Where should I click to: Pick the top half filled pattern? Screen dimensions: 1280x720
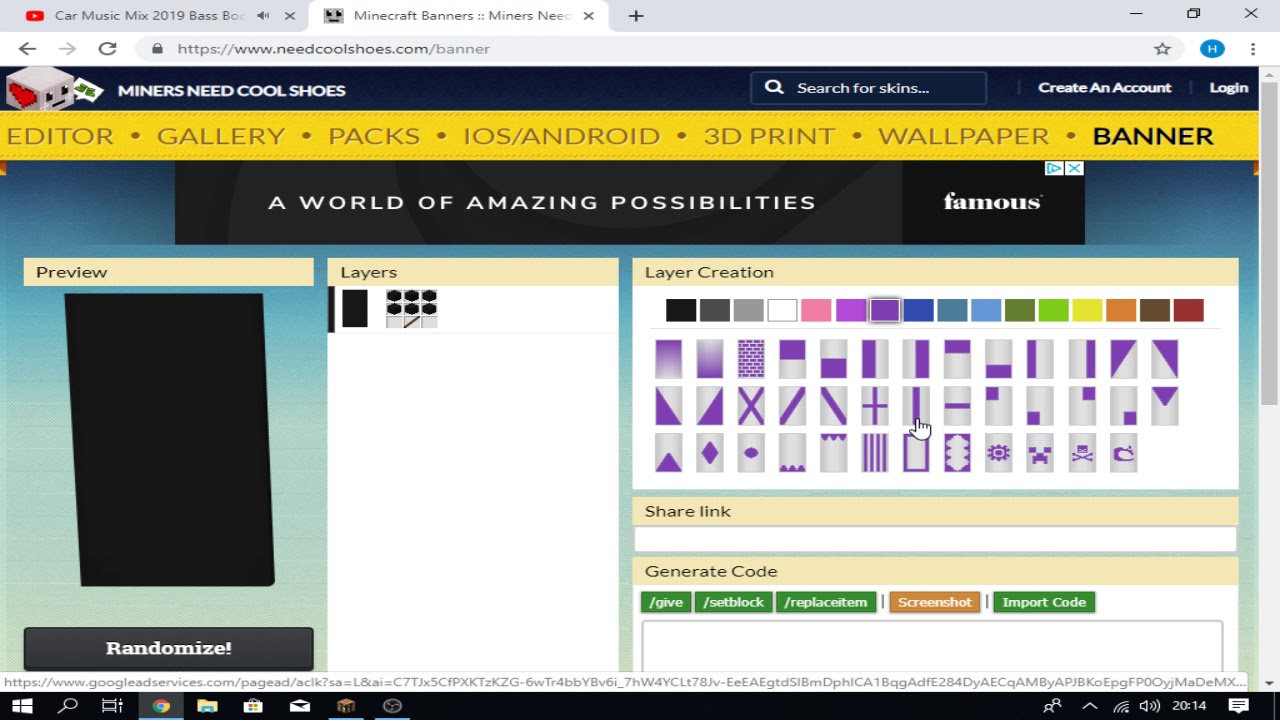[792, 359]
